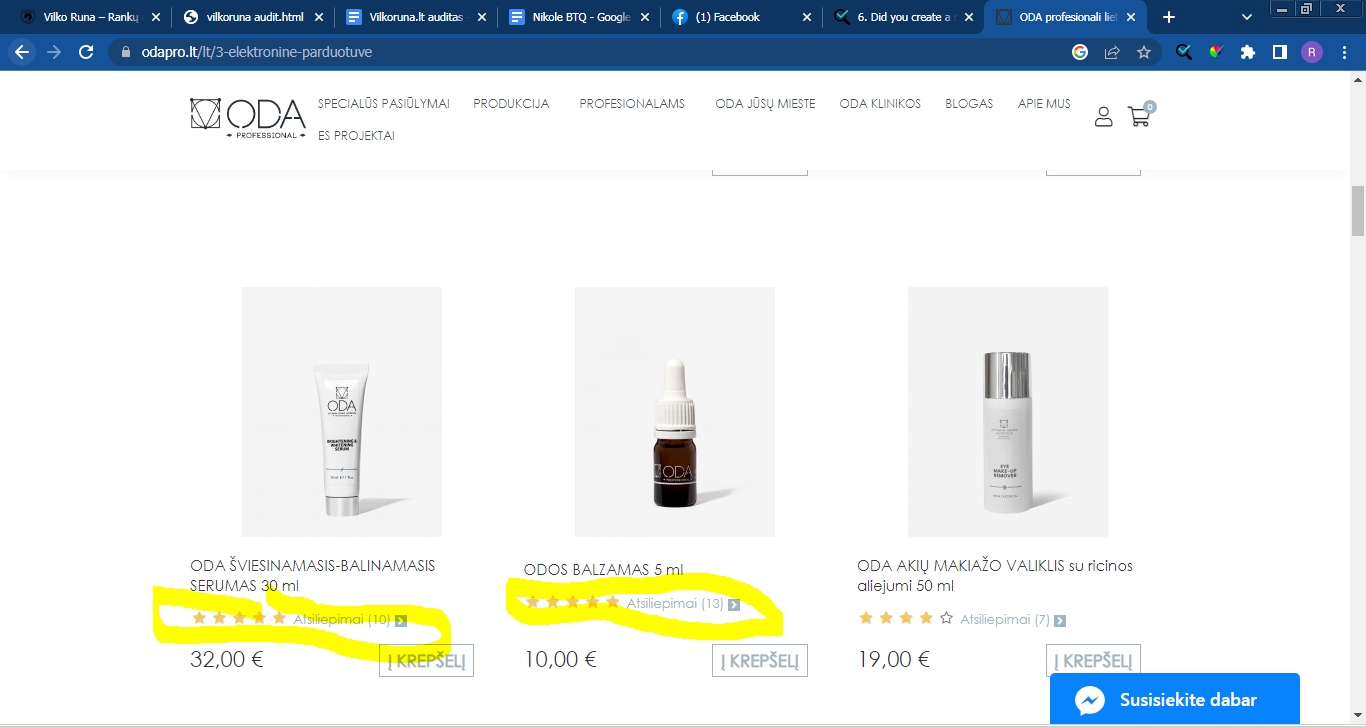Open the shopping cart

point(1140,115)
